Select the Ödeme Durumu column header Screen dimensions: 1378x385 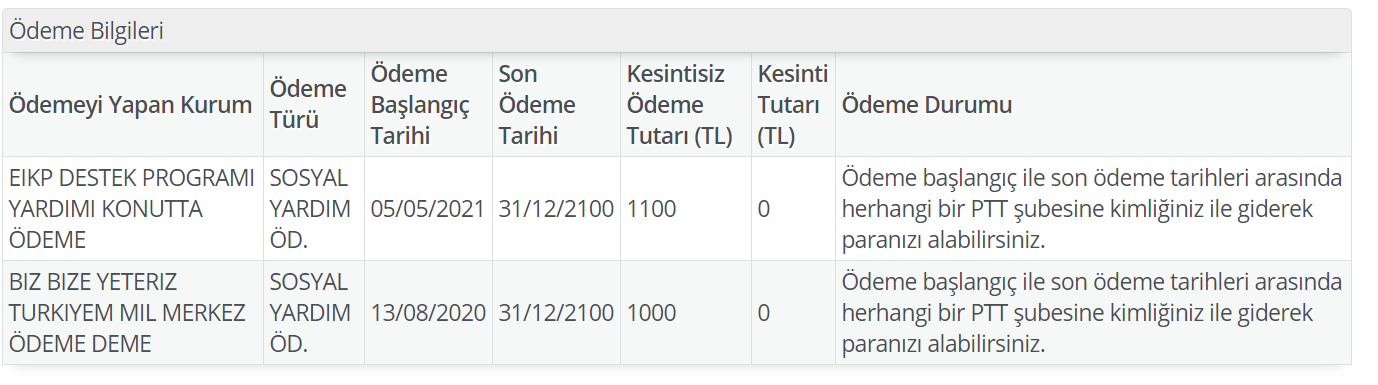coord(927,105)
